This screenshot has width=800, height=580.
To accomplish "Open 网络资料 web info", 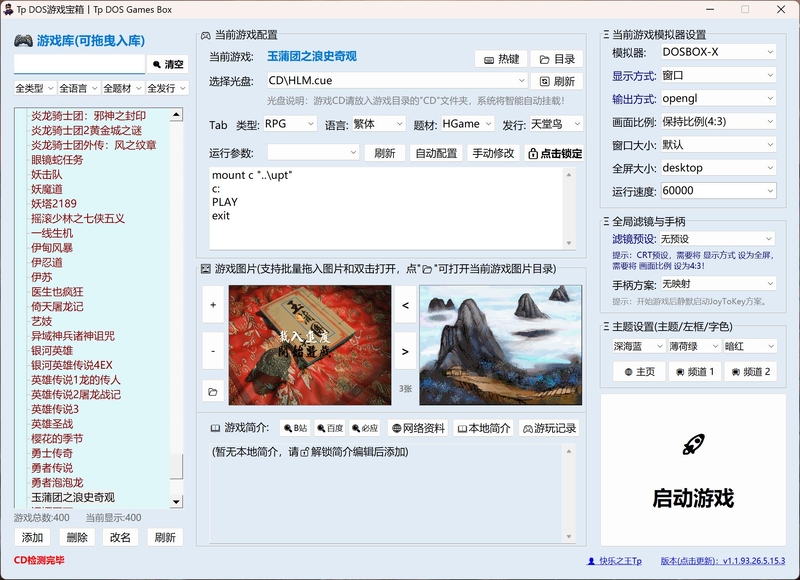I will pos(418,428).
